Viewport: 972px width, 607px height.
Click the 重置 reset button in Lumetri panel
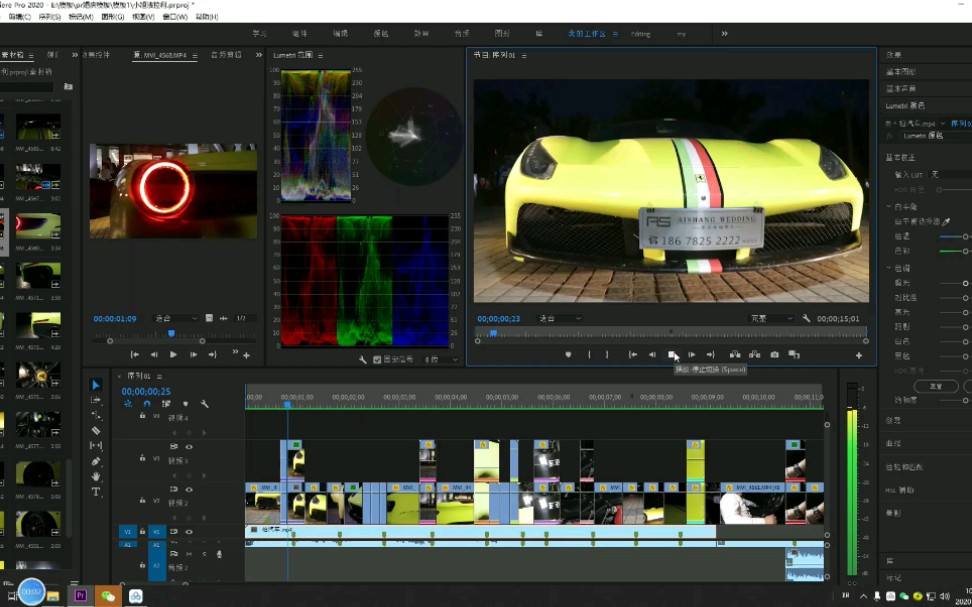tap(935, 385)
